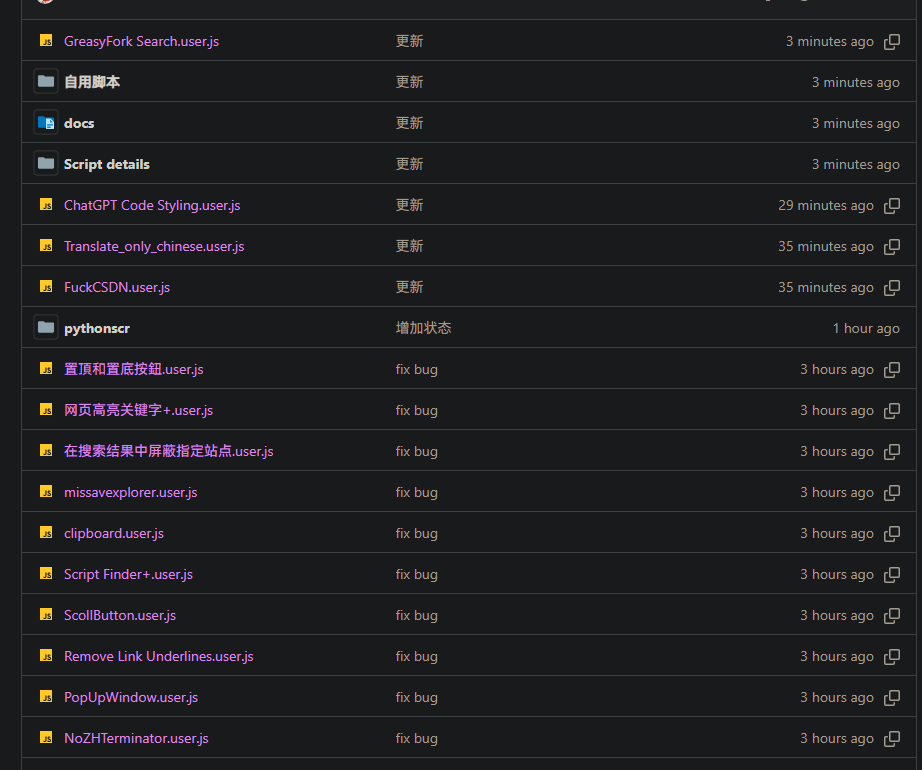Click "29 minutes ago" timestamp
The image size is (922, 770).
pyautogui.click(x=826, y=205)
